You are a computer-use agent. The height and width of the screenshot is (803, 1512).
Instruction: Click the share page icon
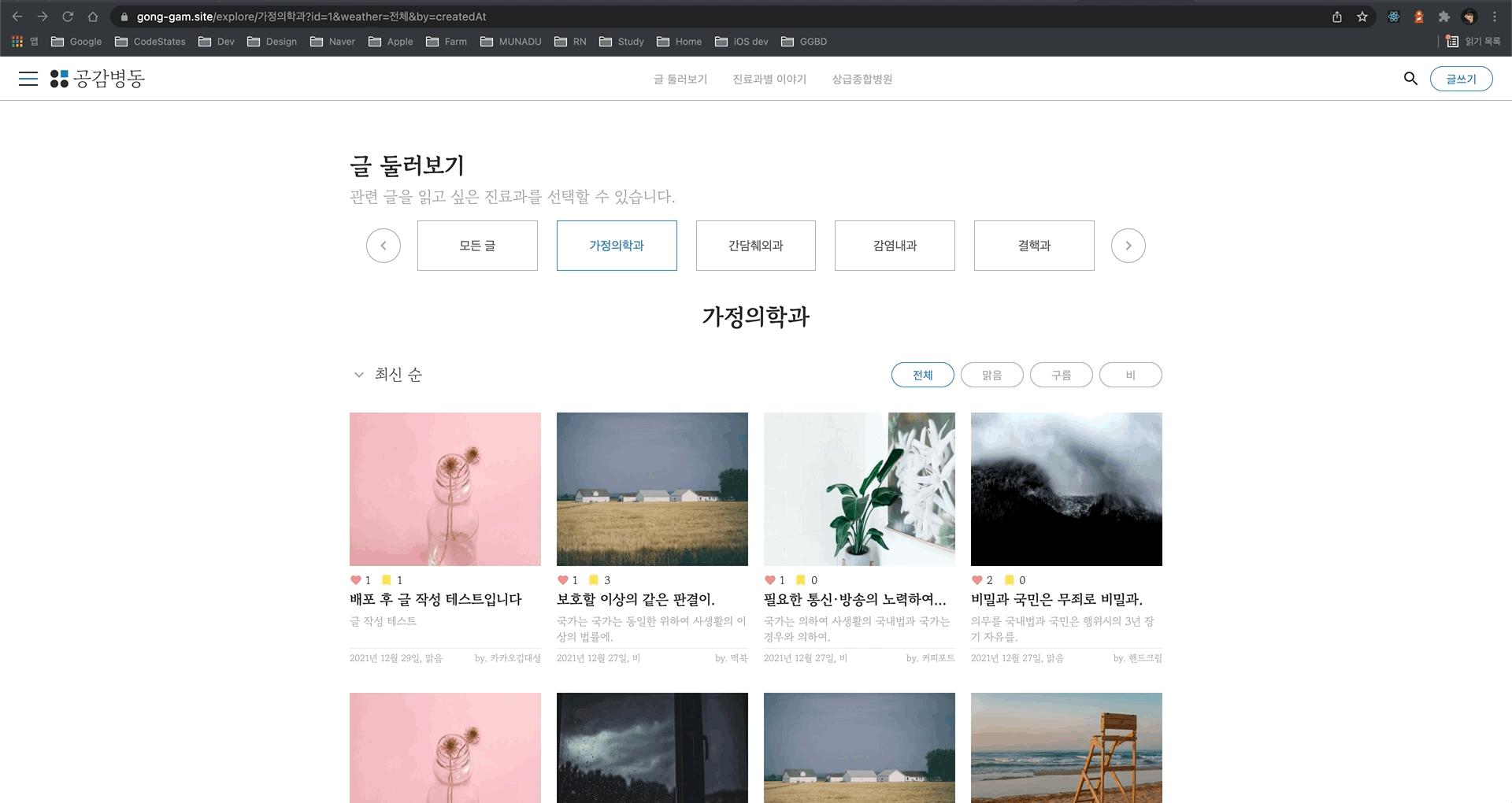pyautogui.click(x=1337, y=17)
